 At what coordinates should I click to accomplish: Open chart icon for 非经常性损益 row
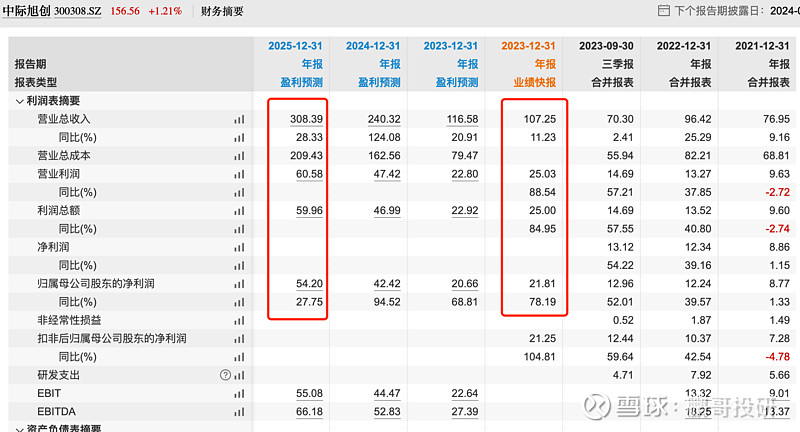(239, 321)
